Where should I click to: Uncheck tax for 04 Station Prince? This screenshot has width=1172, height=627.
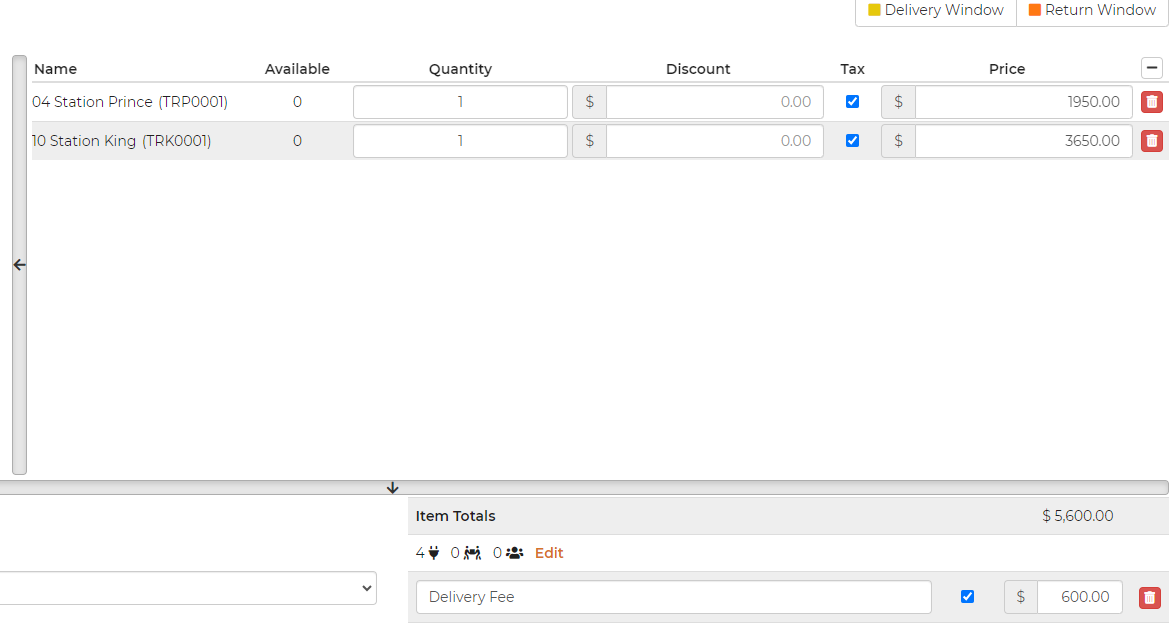click(x=852, y=102)
